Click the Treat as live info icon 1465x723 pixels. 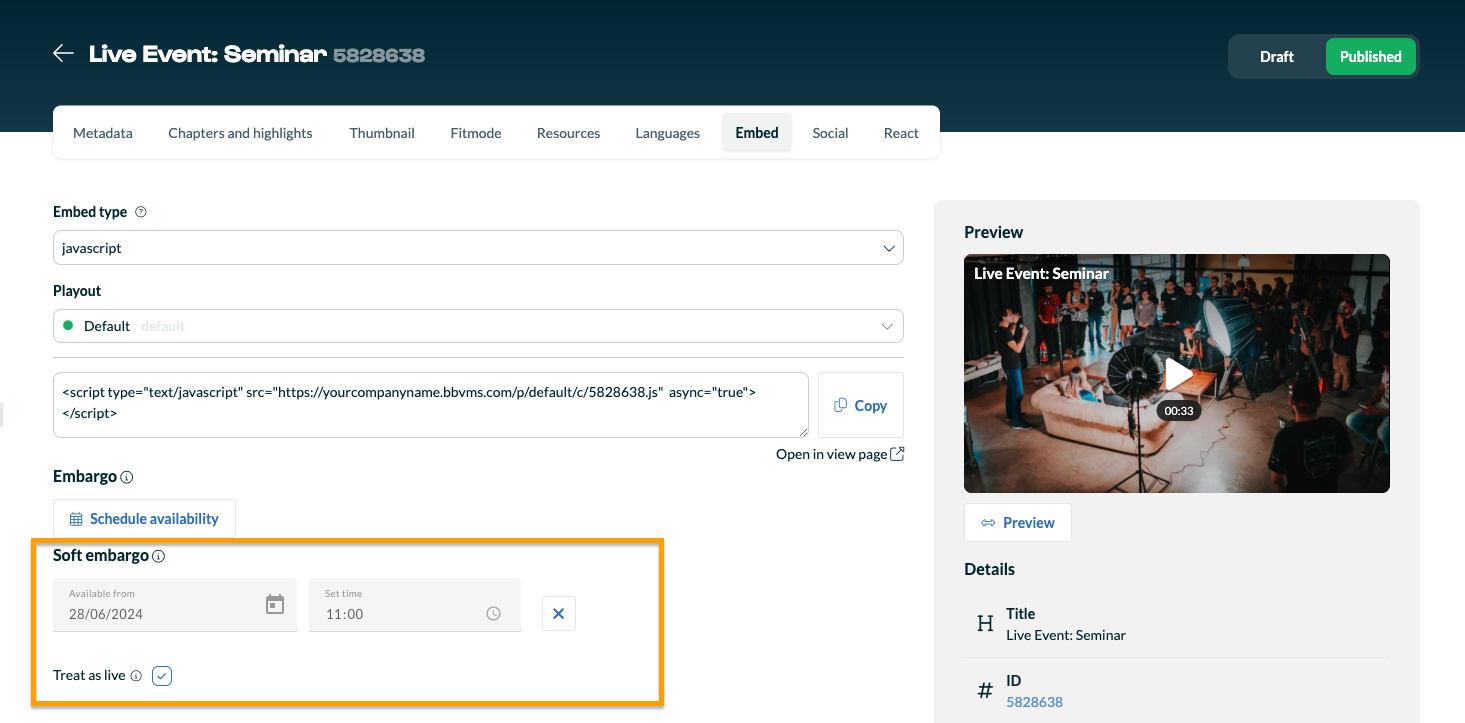coord(136,676)
